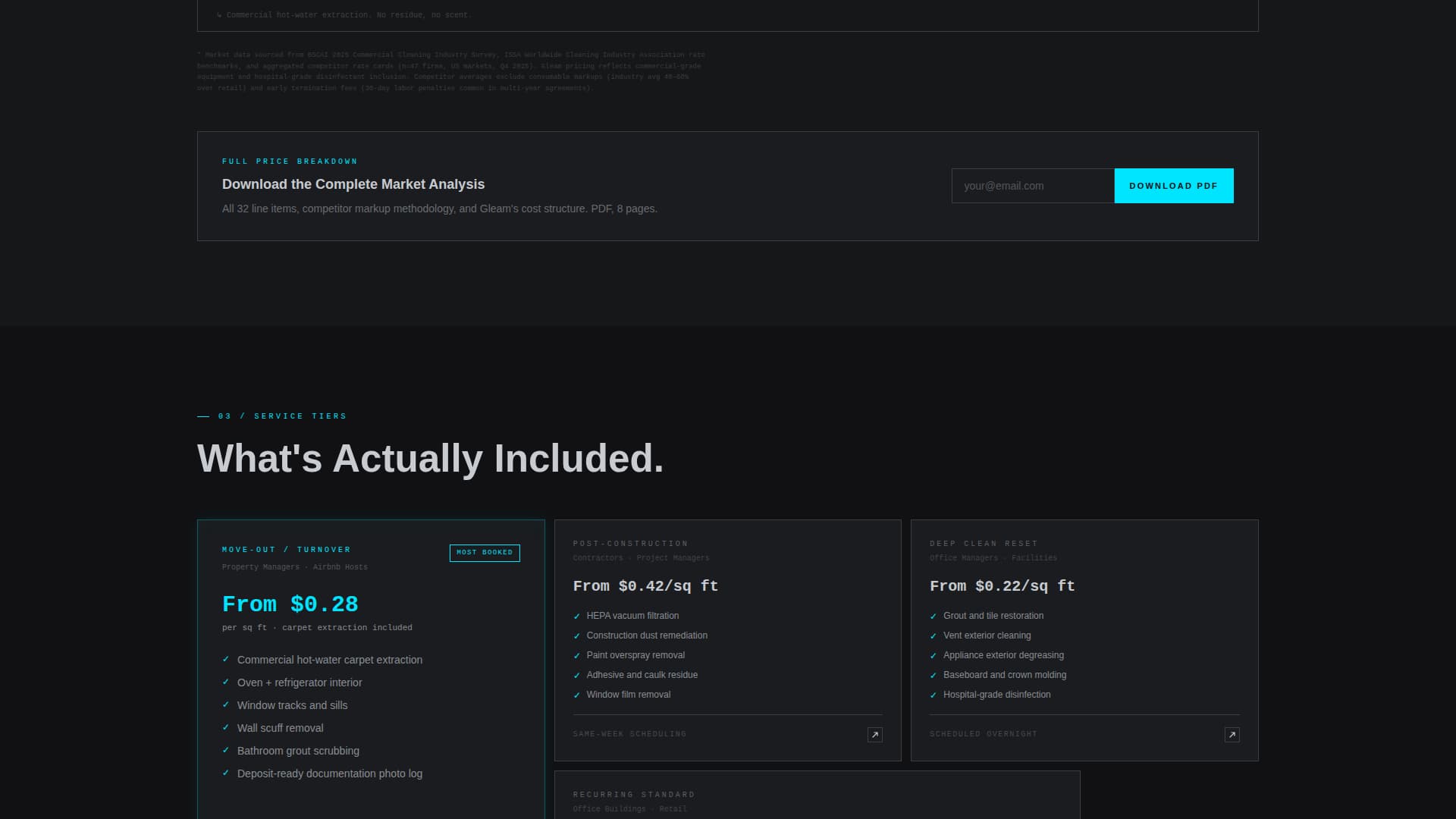
Task: Click the 'From $0.22/sq ft' price
Action: [x=1002, y=586]
